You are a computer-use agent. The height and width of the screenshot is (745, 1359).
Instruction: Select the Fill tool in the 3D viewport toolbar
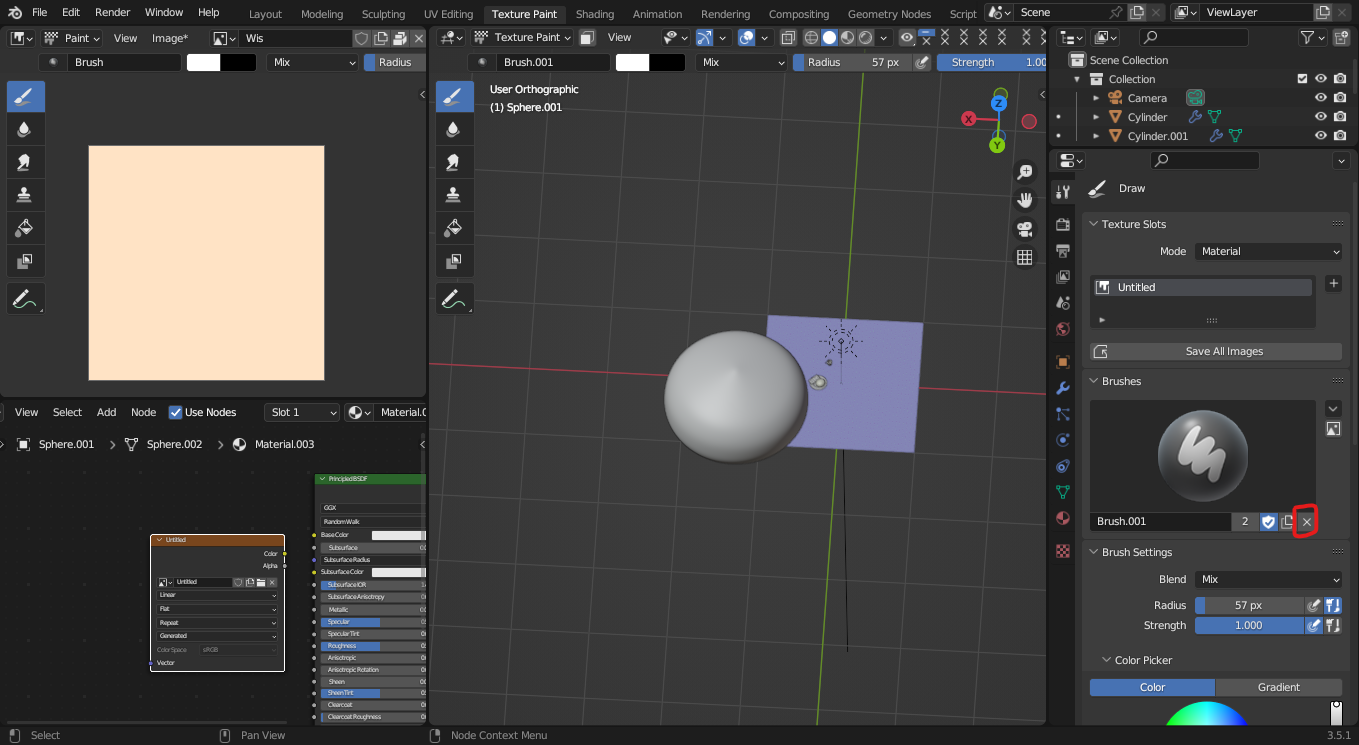(453, 228)
